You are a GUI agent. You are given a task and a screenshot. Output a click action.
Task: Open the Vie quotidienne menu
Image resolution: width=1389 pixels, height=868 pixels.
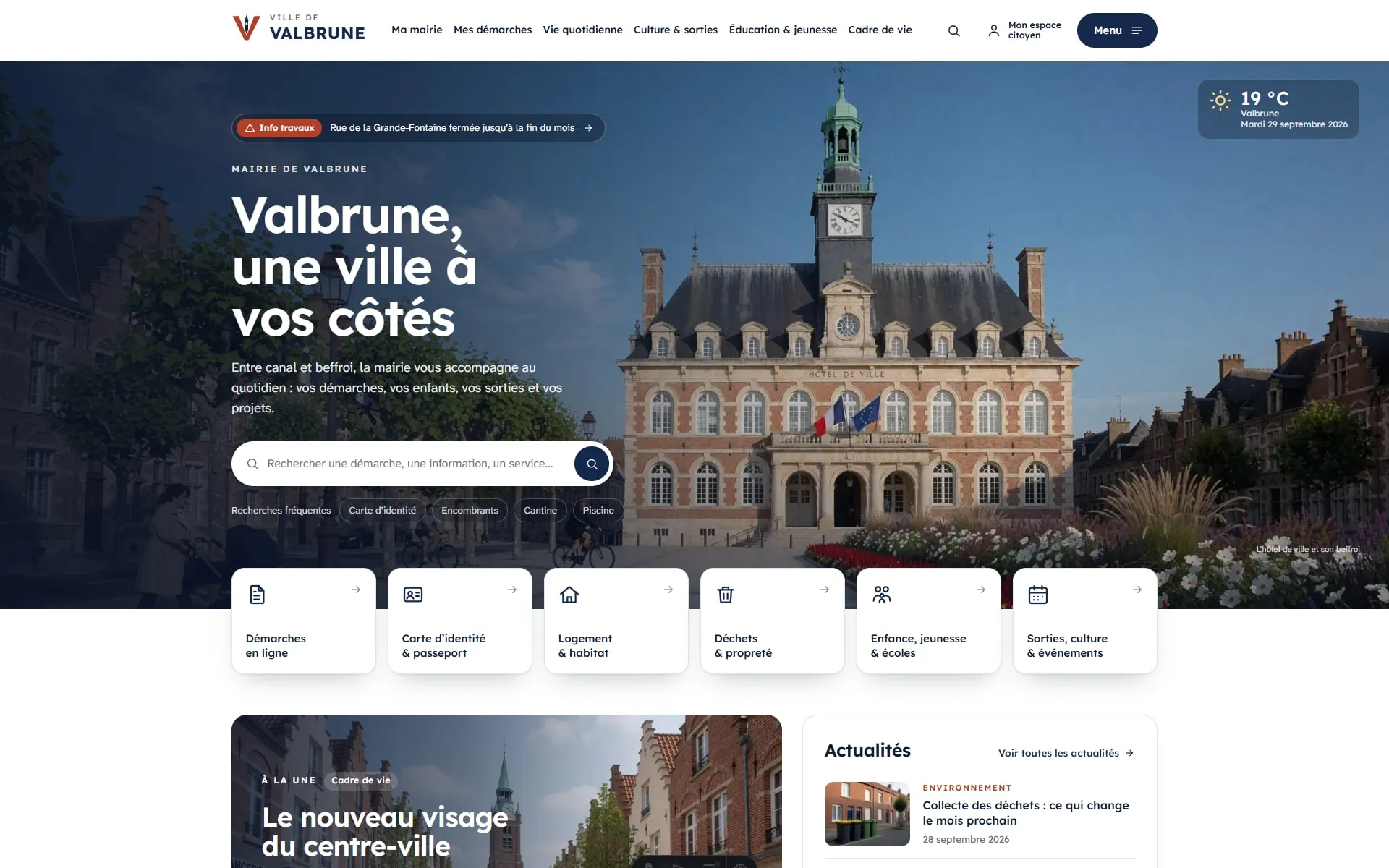[x=582, y=30]
